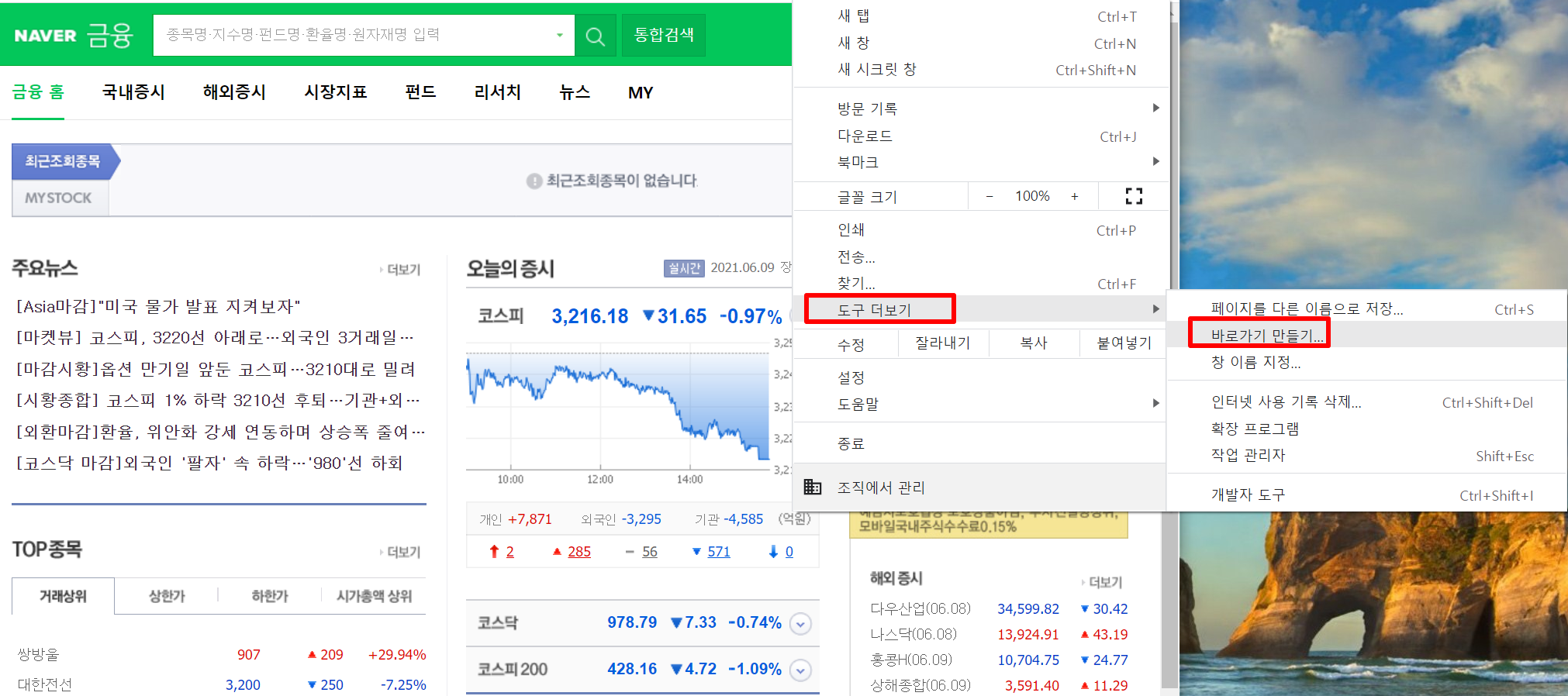Click 페이지를 다른 이름으로 저장 entry

(1366, 308)
